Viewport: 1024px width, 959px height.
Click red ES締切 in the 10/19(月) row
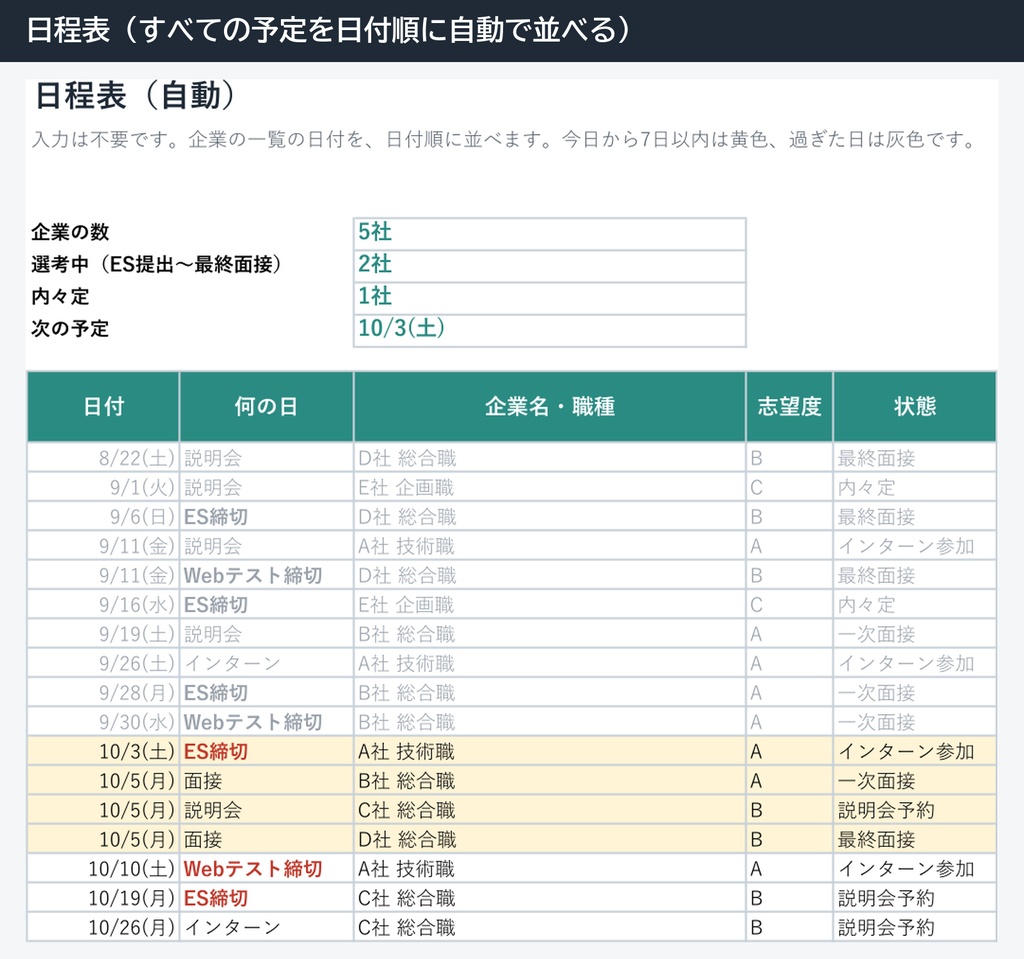[216, 898]
